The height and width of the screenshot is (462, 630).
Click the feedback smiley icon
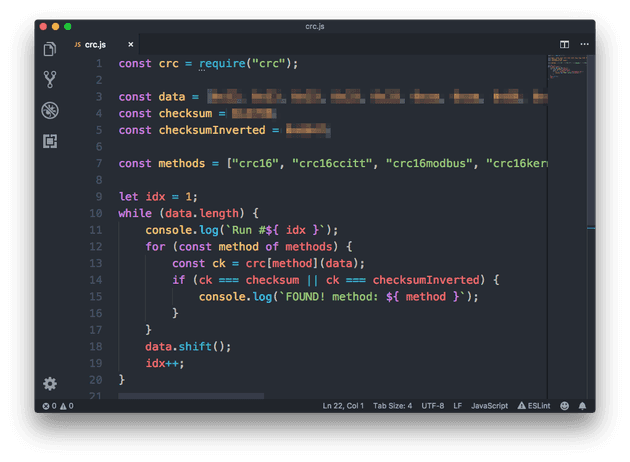click(565, 406)
